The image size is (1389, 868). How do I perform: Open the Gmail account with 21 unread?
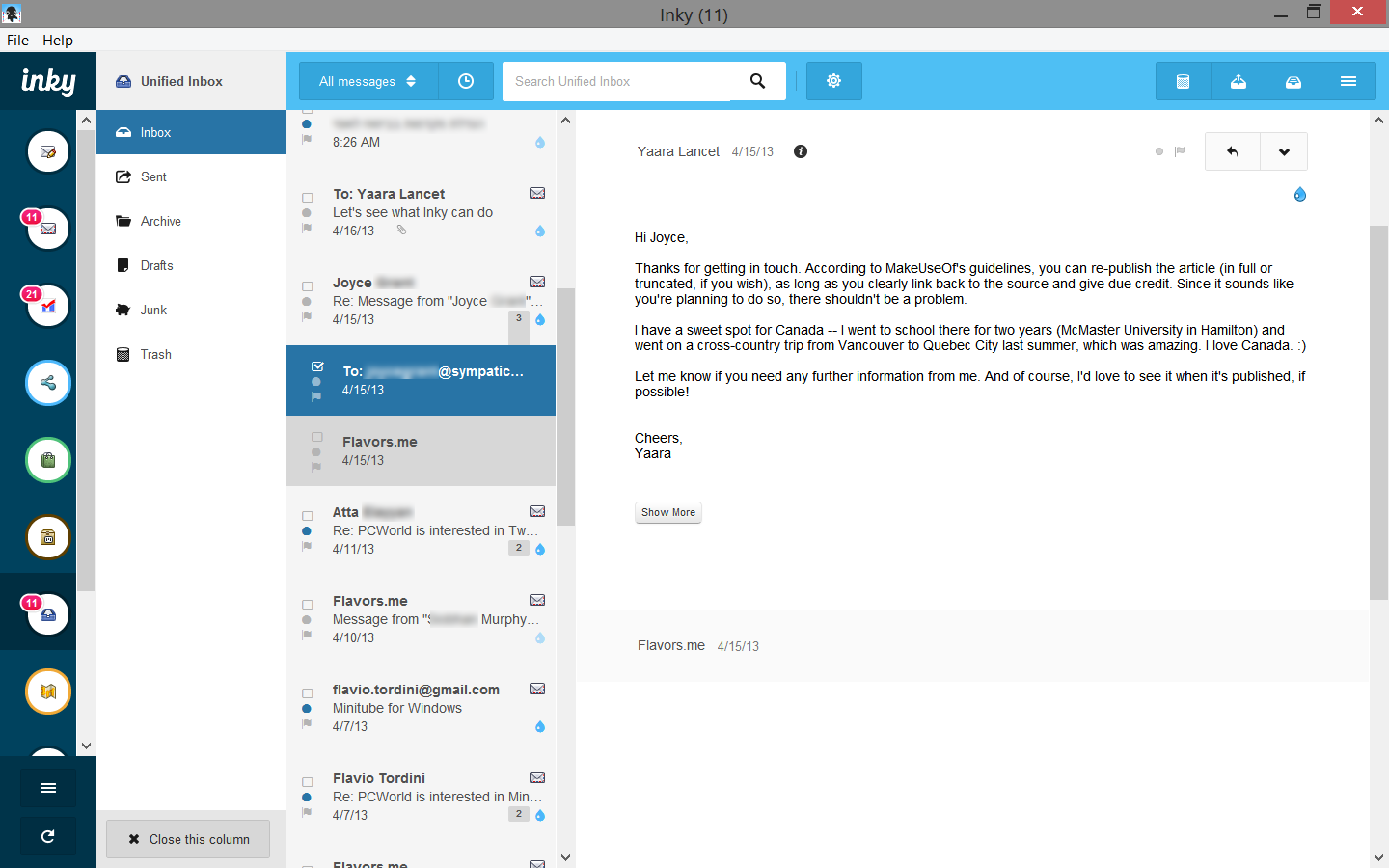pyautogui.click(x=48, y=306)
